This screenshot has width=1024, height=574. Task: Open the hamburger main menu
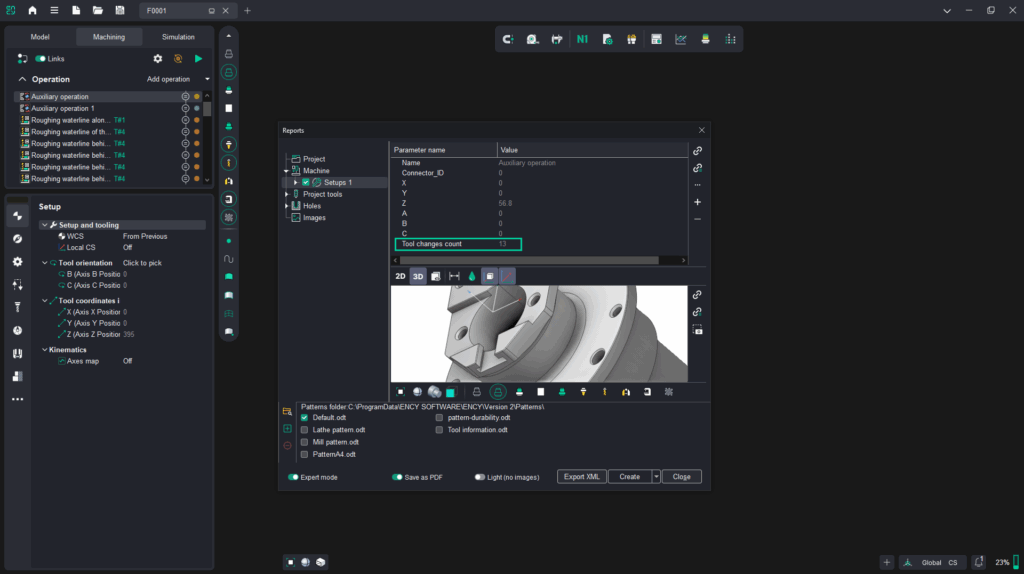[x=54, y=10]
